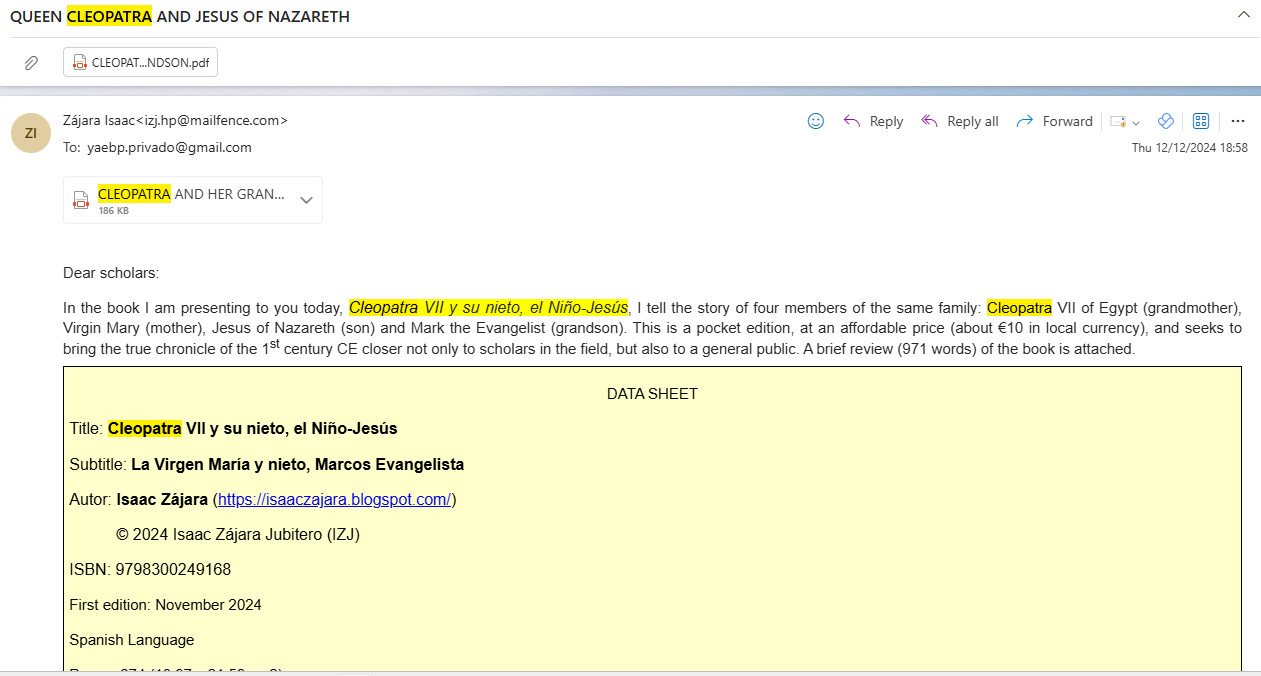This screenshot has width=1261, height=676.
Task: Click PDF file icon in attachment card
Action: click(x=81, y=199)
